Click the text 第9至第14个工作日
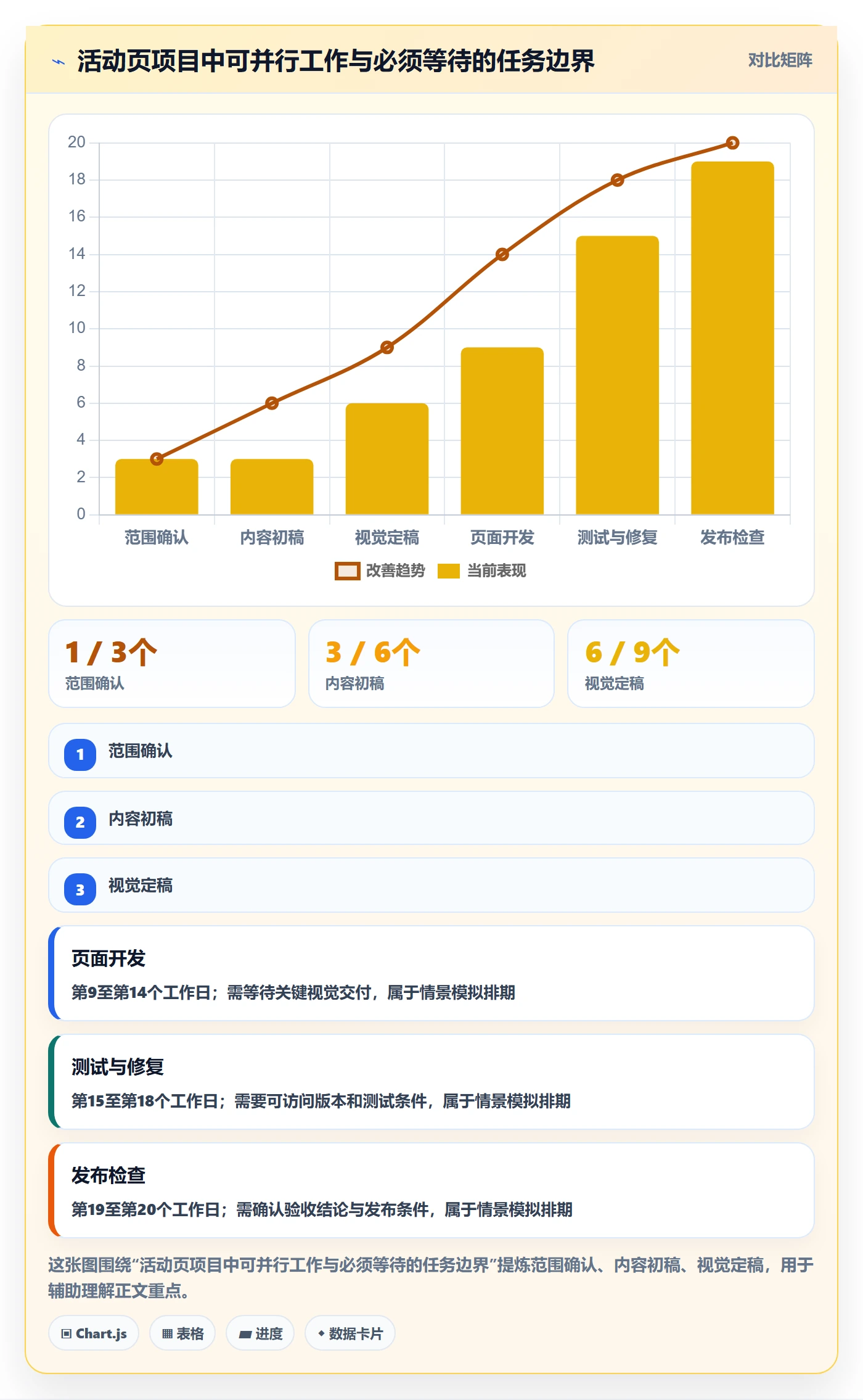This screenshot has height=1400, width=863. (141, 992)
